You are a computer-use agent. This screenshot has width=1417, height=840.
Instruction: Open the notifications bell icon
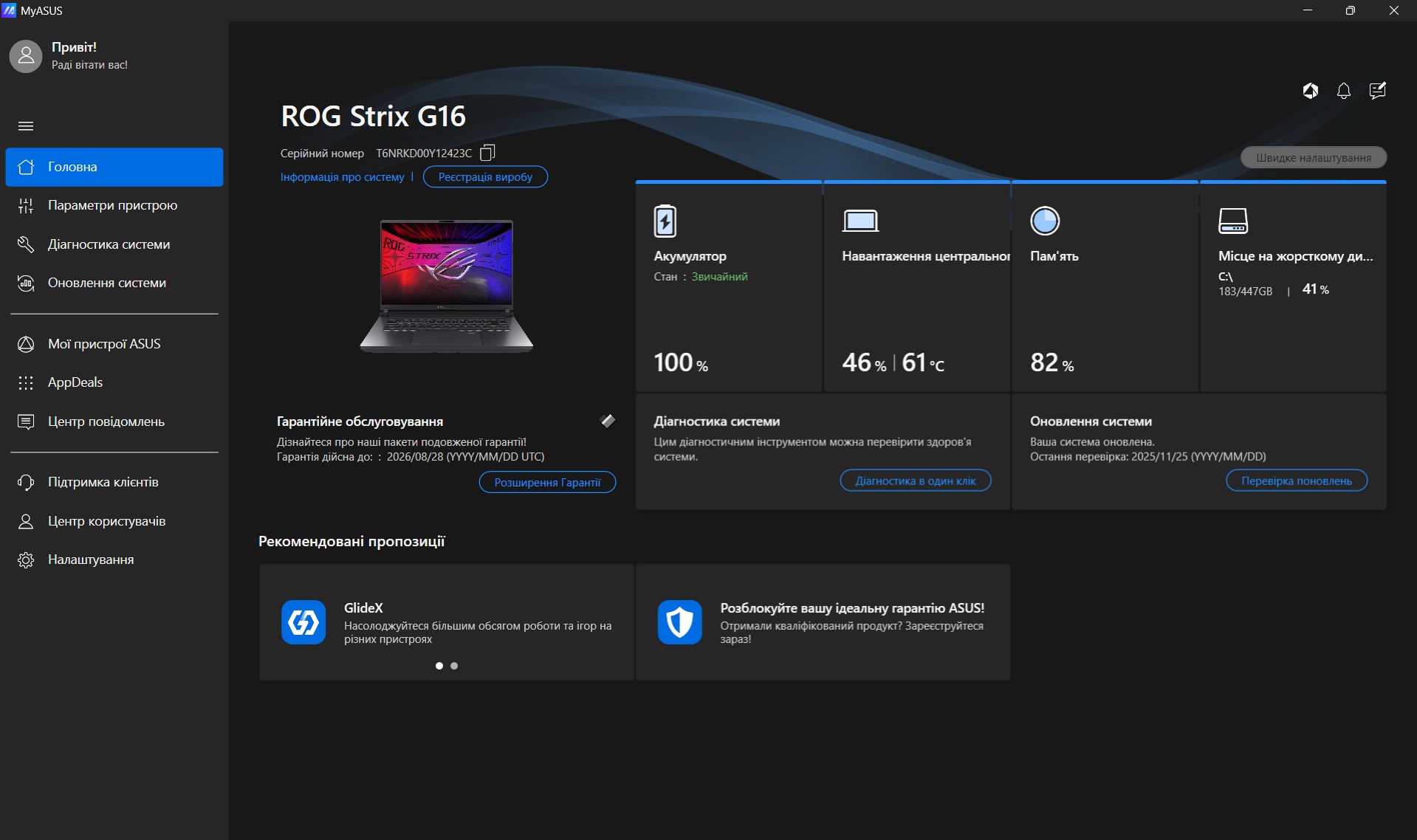1343,91
